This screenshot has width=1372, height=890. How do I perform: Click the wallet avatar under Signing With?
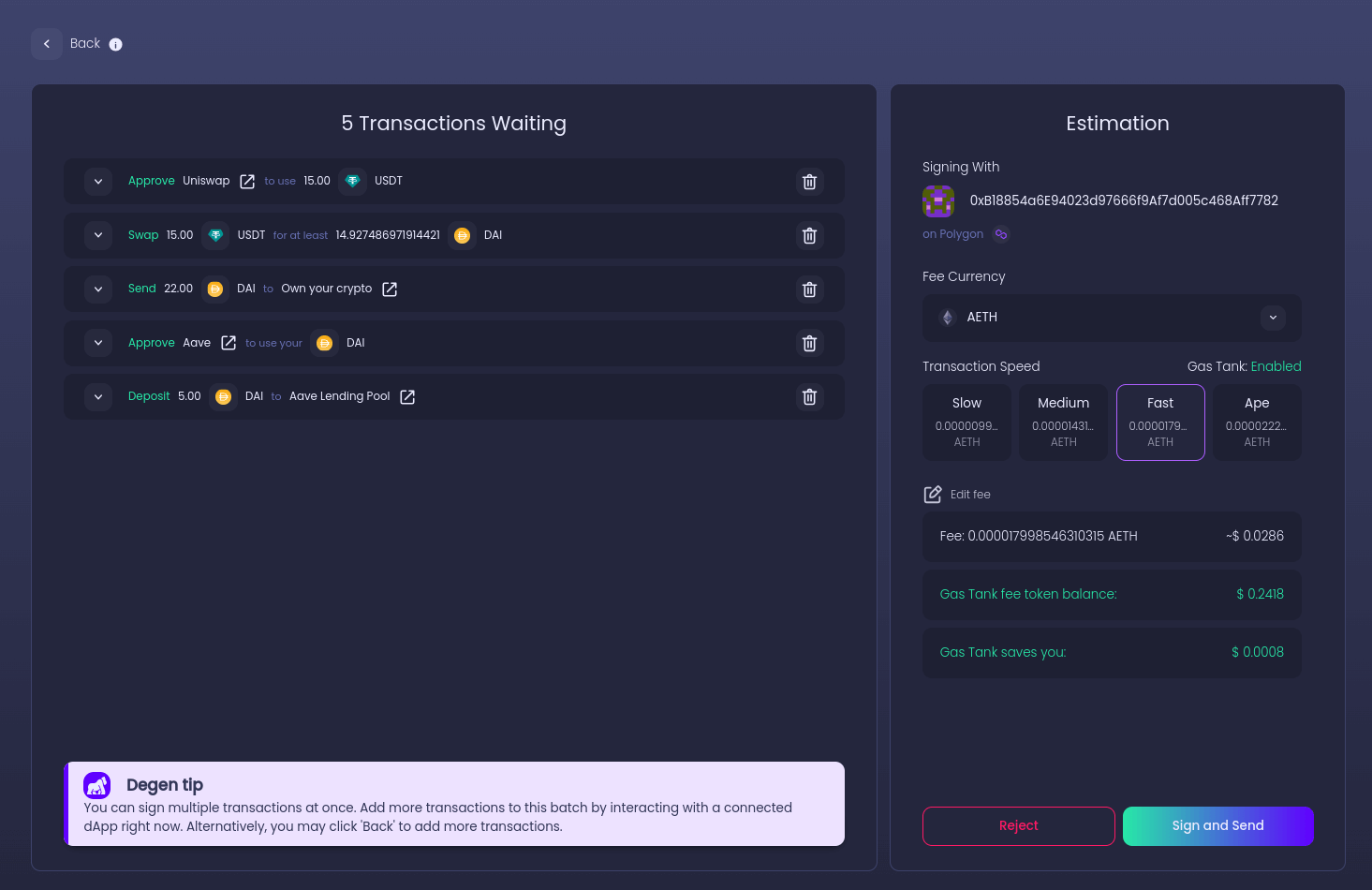pyautogui.click(x=938, y=200)
